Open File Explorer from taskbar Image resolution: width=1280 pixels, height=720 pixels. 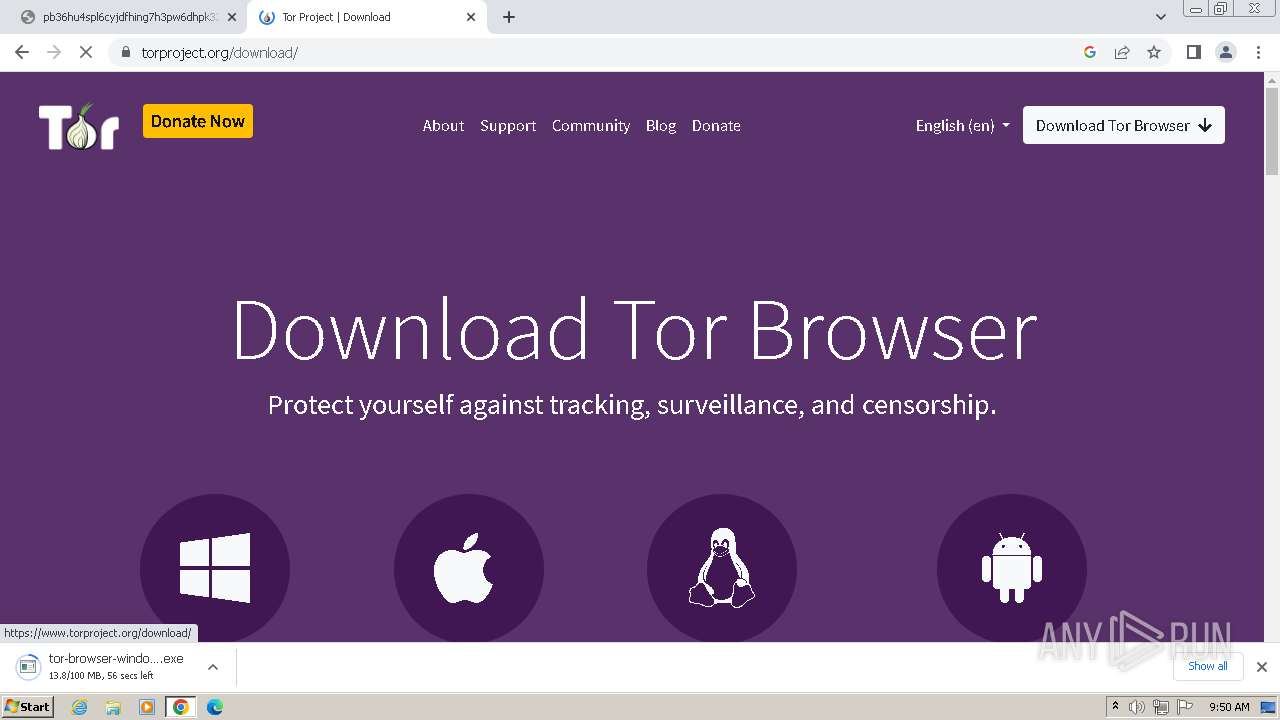point(113,707)
